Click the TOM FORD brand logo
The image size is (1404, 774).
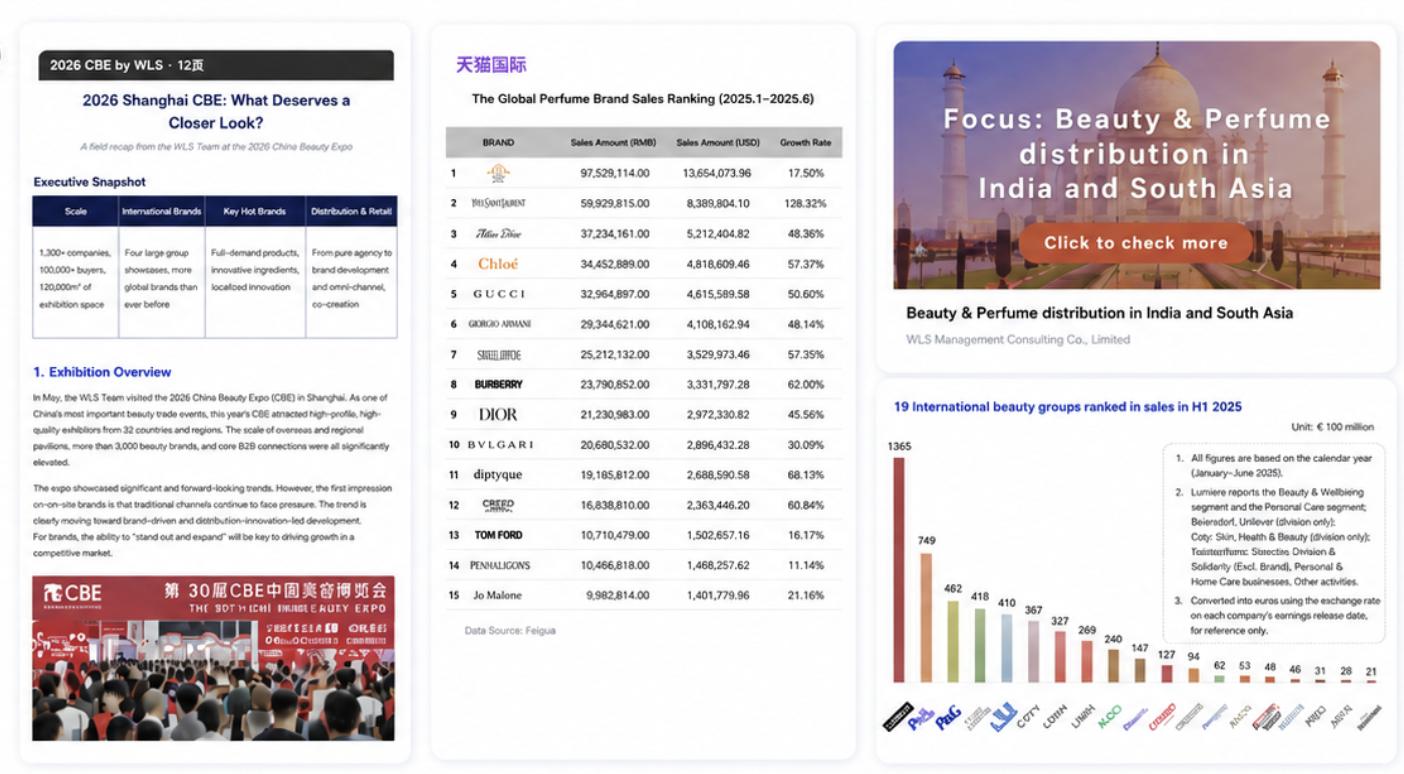point(498,535)
